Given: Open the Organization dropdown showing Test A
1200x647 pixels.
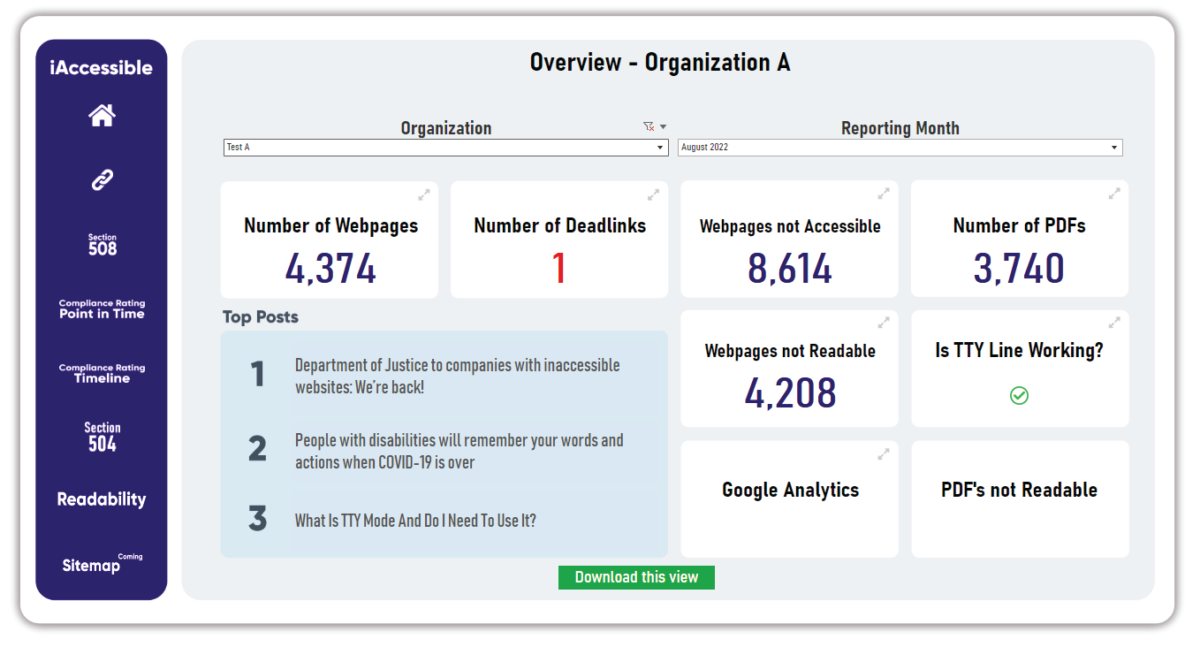Looking at the screenshot, I should (x=445, y=148).
